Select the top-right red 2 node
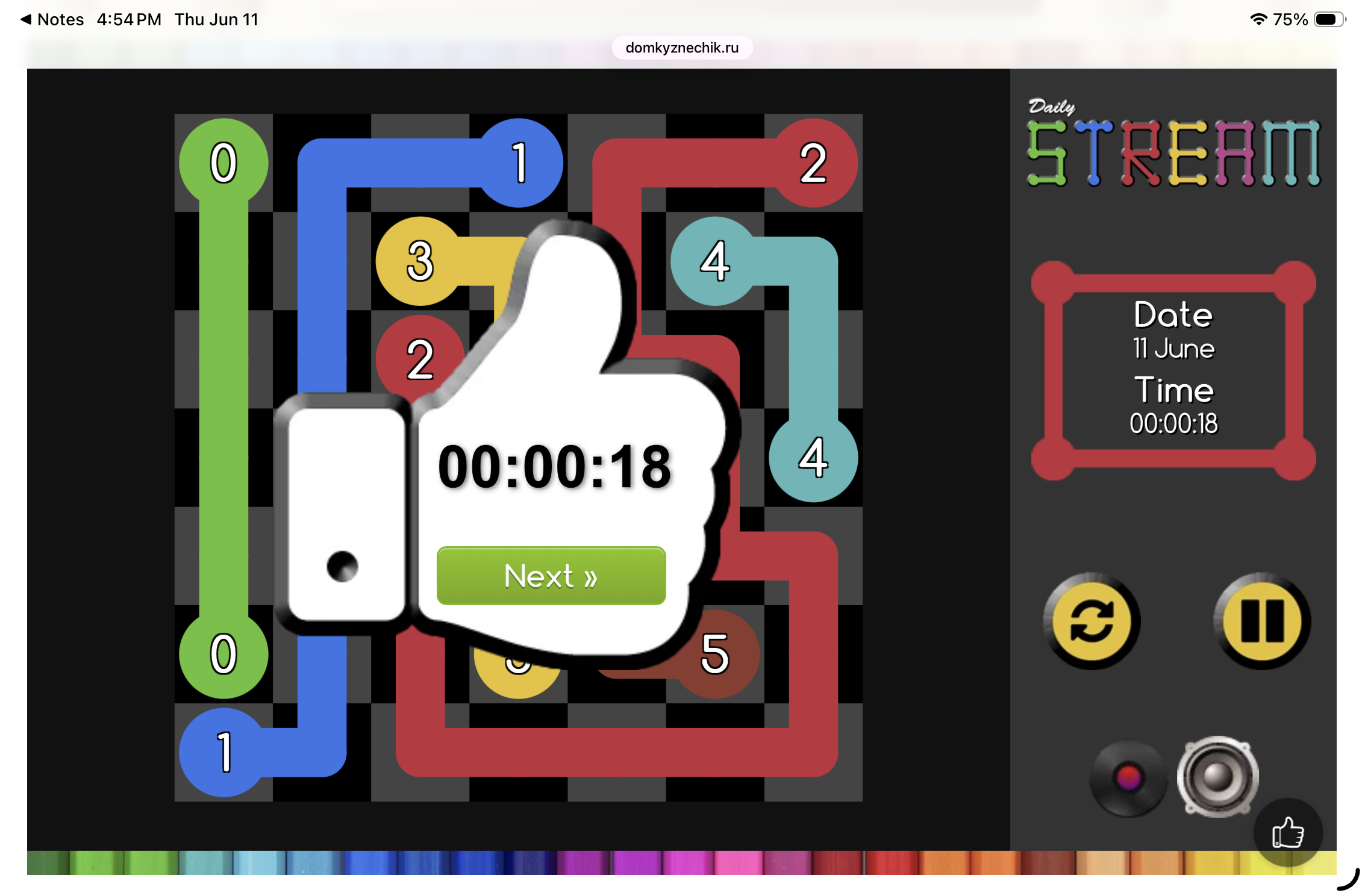The height and width of the screenshot is (896, 1365). [x=813, y=163]
